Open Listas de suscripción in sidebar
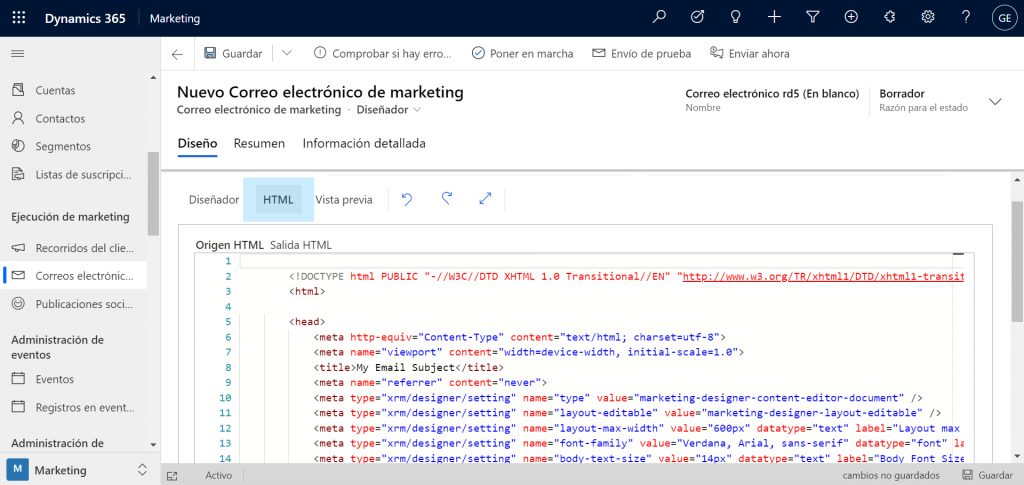1024x485 pixels. pyautogui.click(x=74, y=174)
